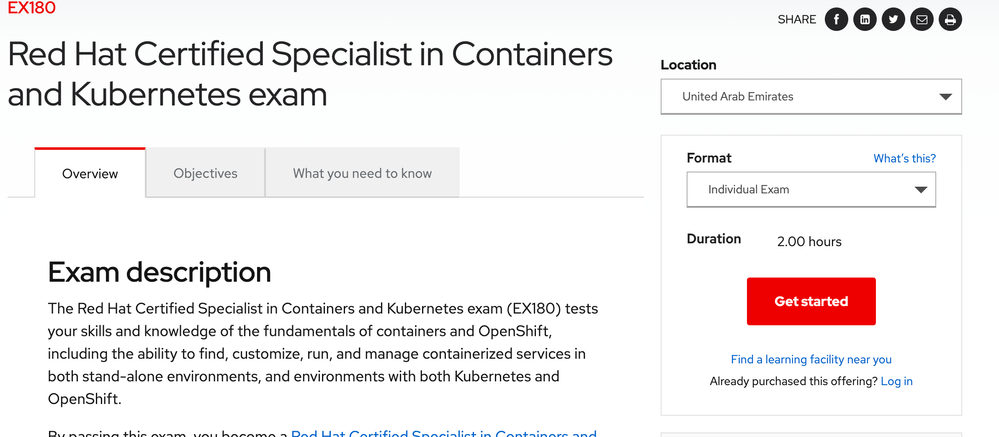Print the page using printer icon
Screen dimensions: 999x437
950,19
